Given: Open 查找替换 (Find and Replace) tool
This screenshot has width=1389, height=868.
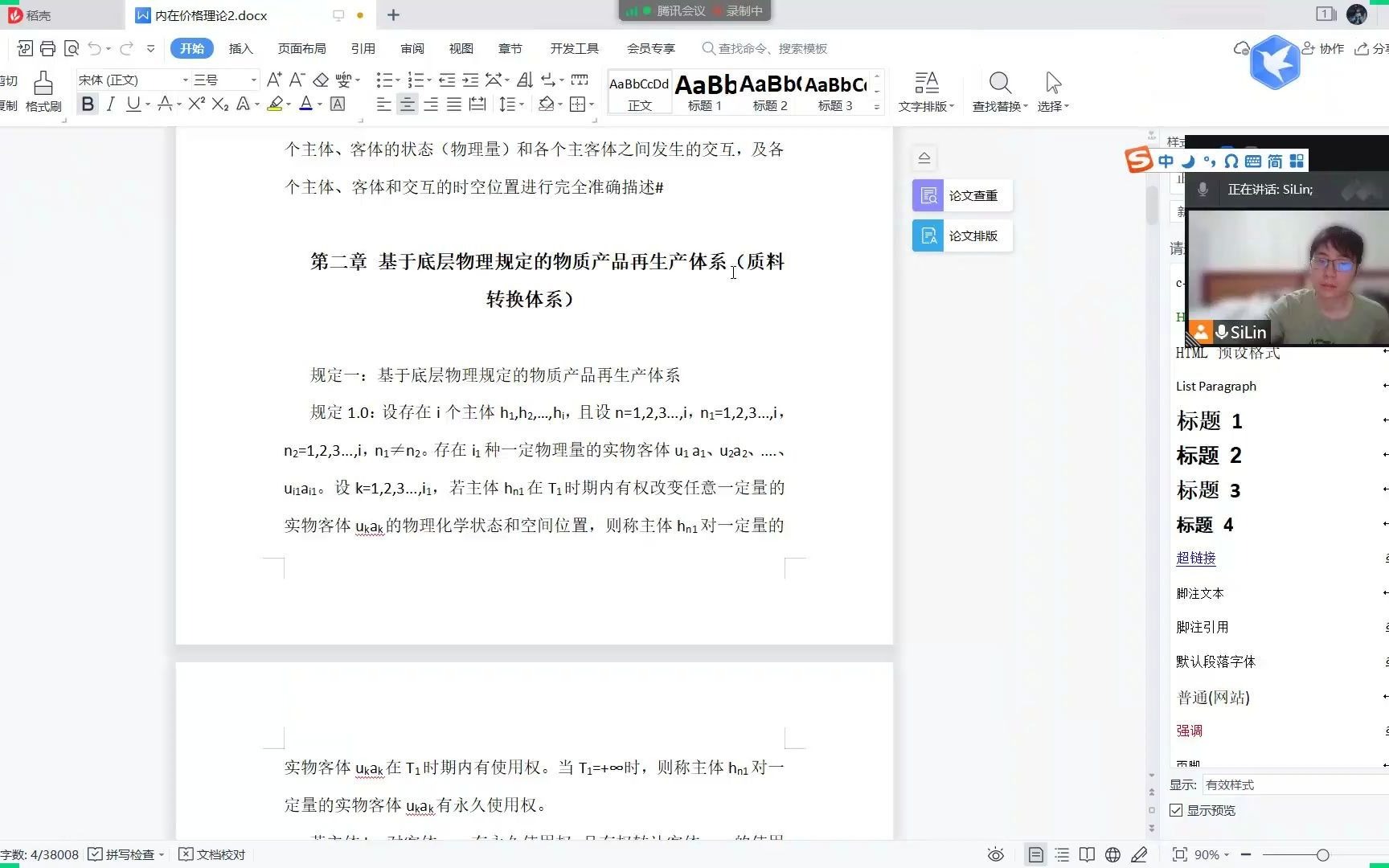Looking at the screenshot, I should click(x=999, y=90).
